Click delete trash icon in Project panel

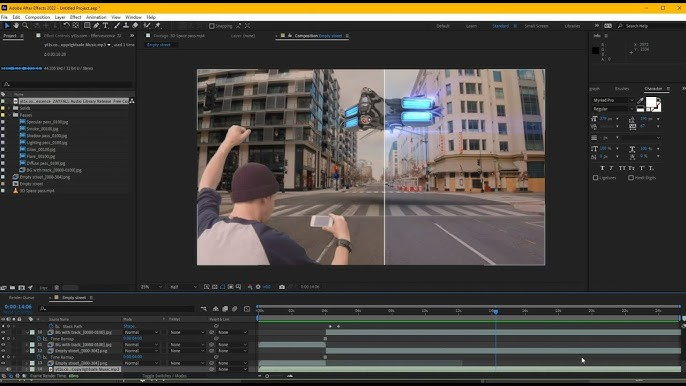point(56,288)
